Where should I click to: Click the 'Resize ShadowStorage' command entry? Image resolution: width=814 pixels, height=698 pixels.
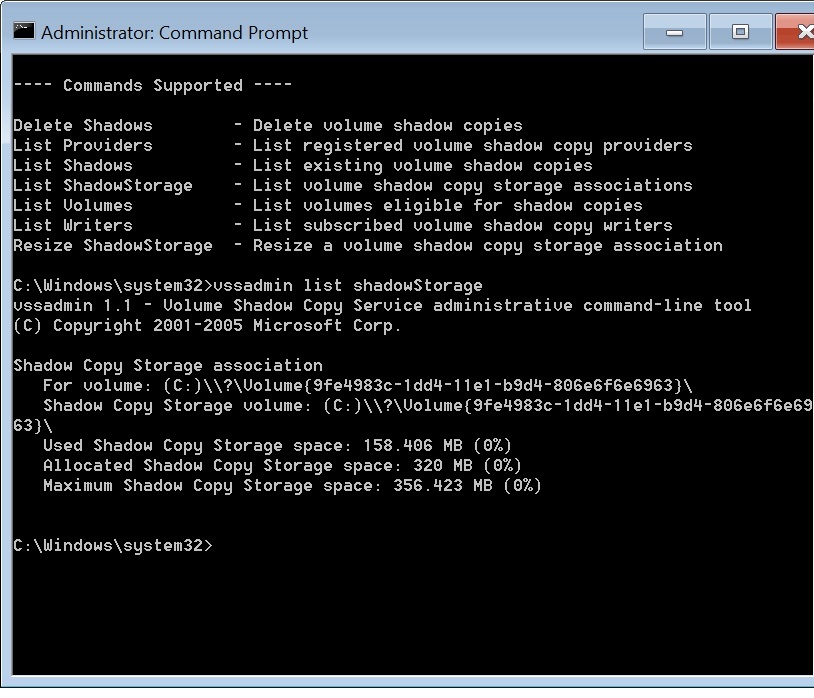pyautogui.click(x=113, y=245)
